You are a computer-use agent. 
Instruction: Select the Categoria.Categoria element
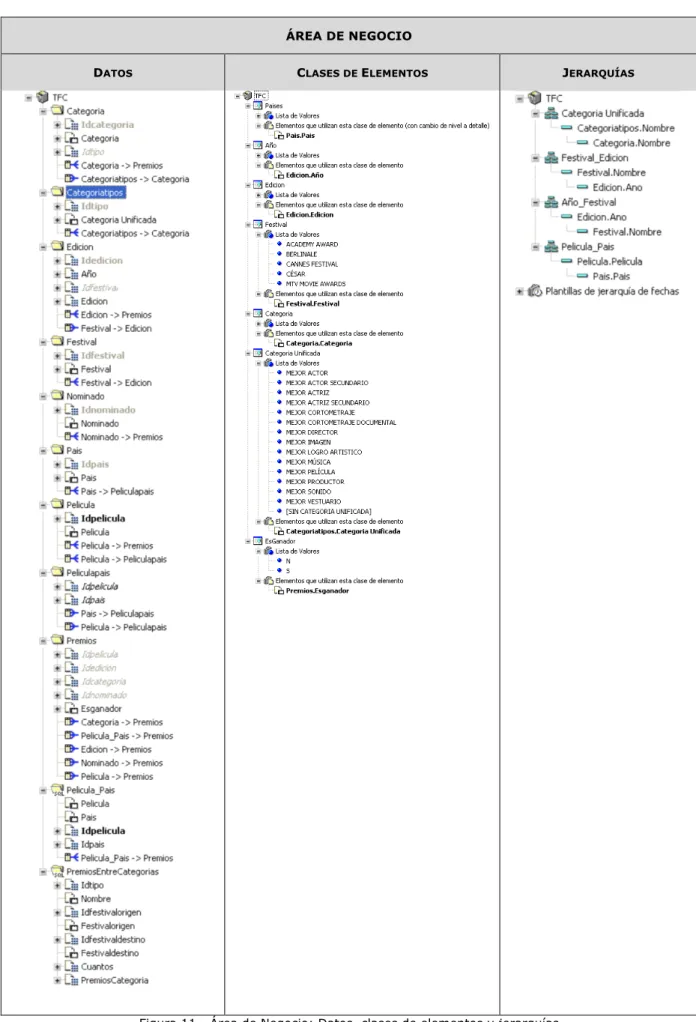pos(319,343)
